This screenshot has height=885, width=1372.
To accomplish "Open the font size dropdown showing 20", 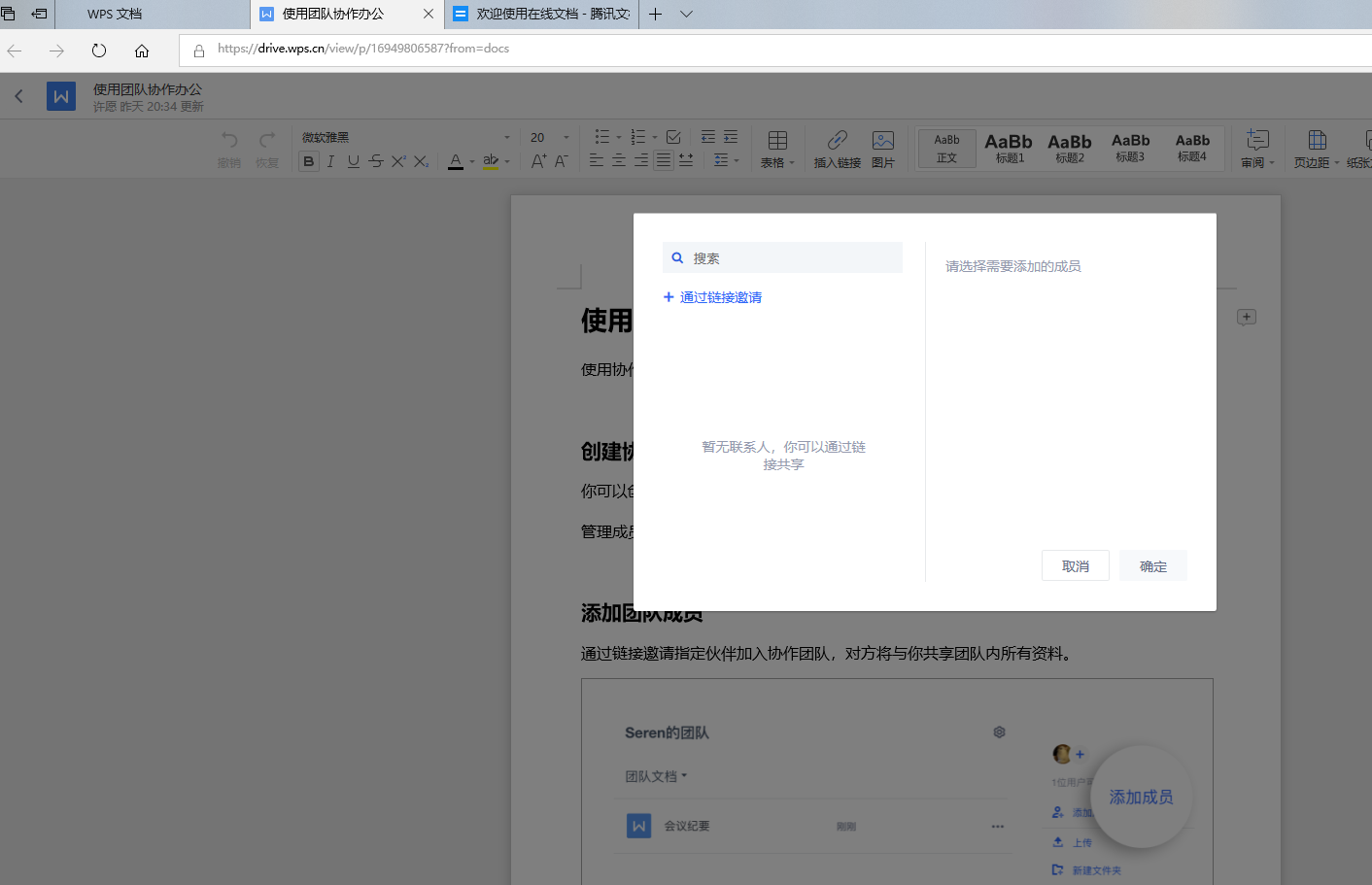I will (550, 137).
